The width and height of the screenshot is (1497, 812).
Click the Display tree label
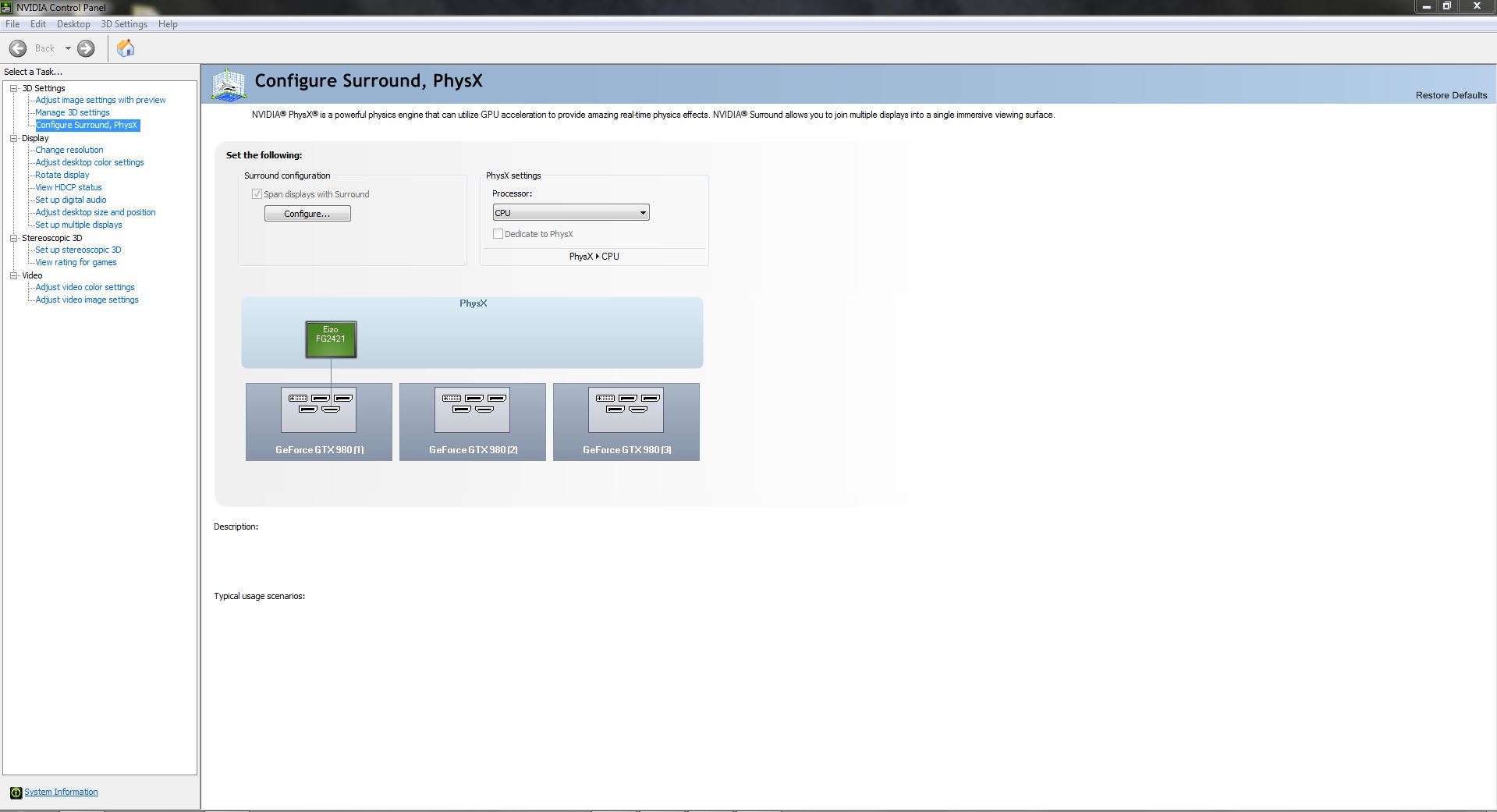[x=35, y=138]
